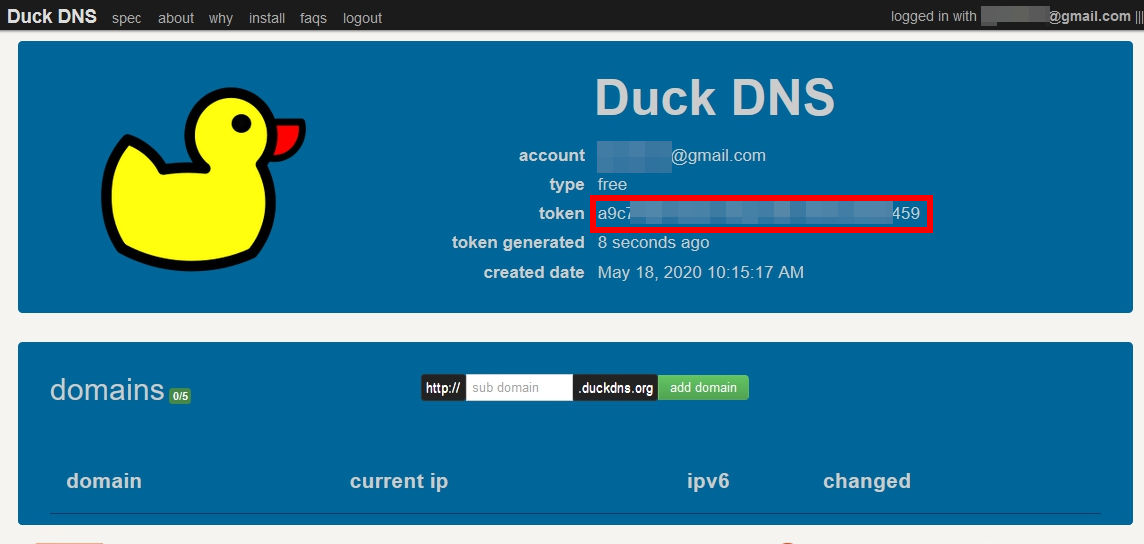Click the 0/5 domains count badge

coord(180,396)
